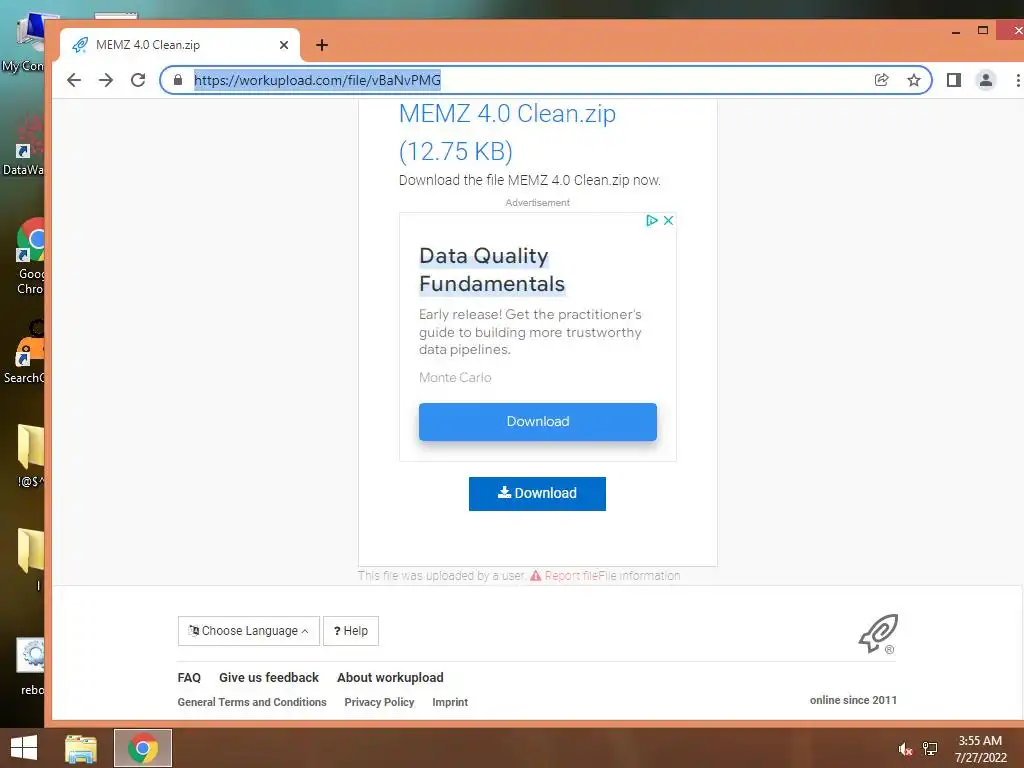
Task: Click the ad's light blue Download button
Action: (x=537, y=421)
